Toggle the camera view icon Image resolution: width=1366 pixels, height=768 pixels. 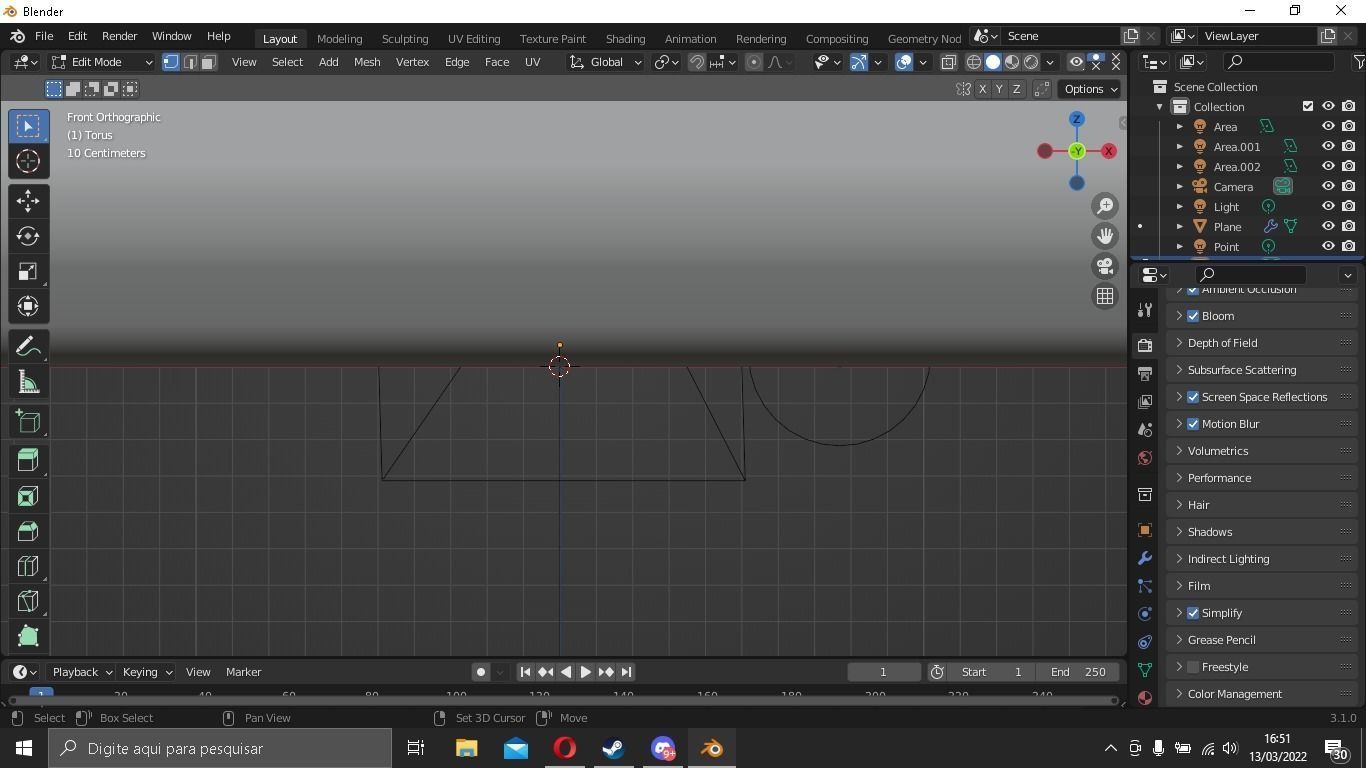point(1105,266)
